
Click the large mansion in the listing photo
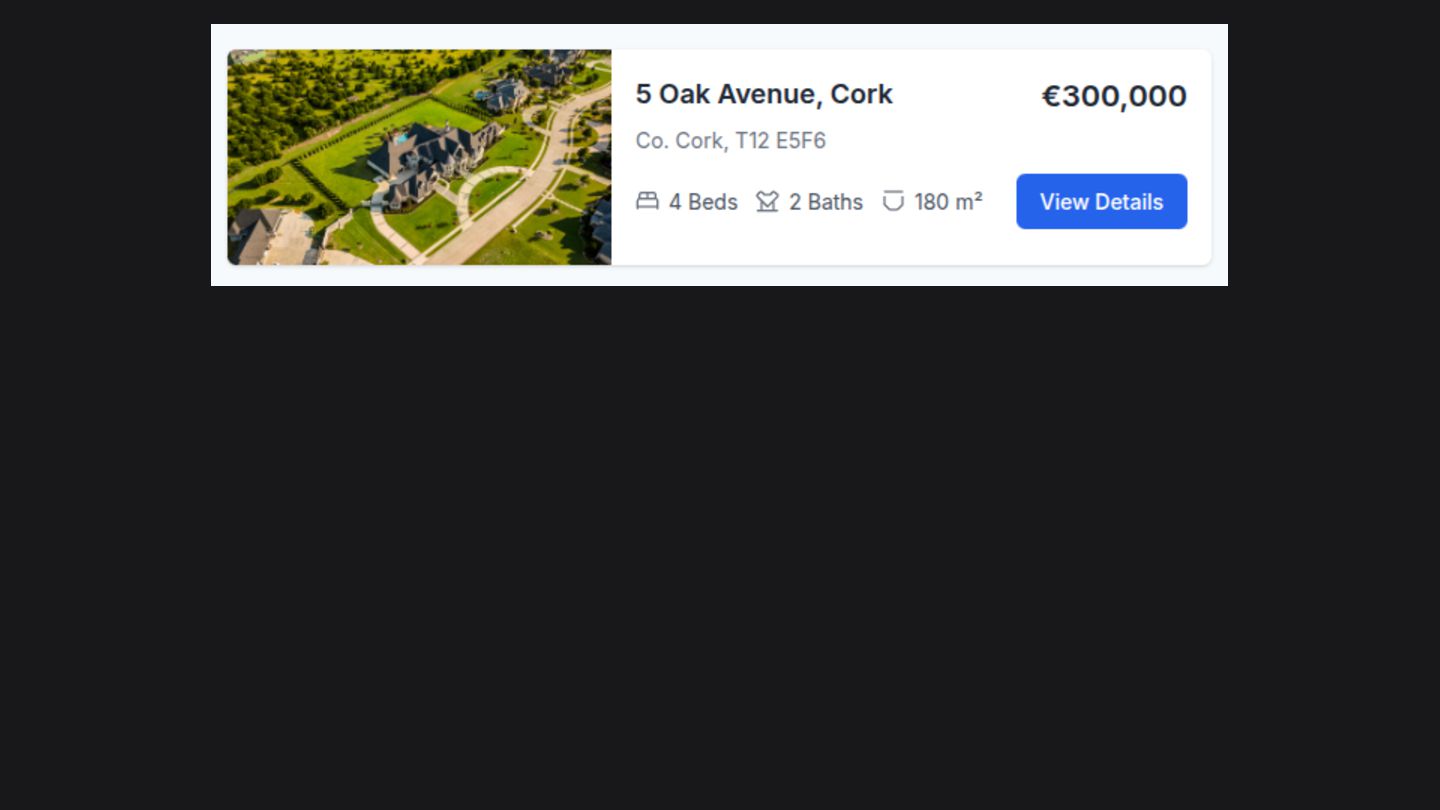[430, 160]
